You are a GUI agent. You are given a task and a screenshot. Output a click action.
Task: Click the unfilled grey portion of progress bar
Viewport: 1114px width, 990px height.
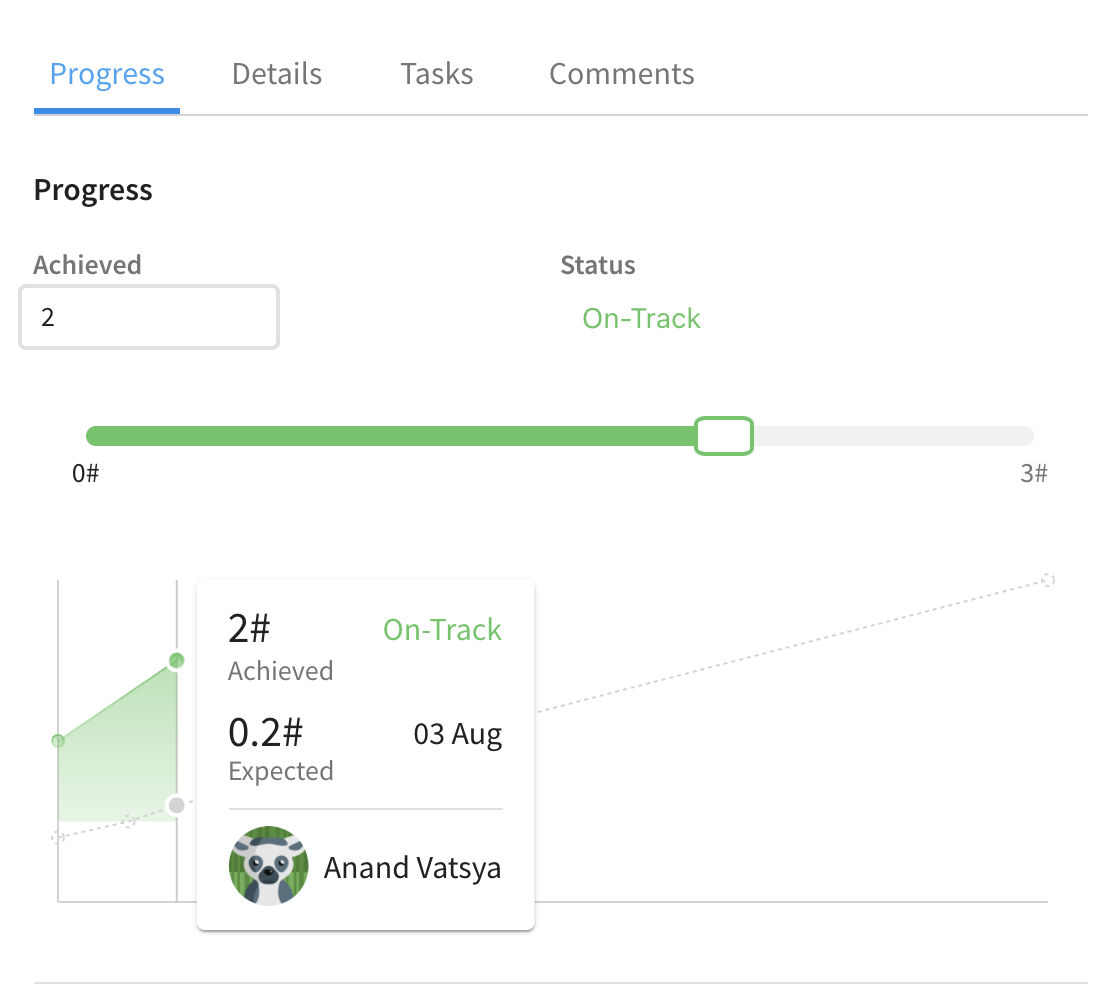tap(893, 436)
